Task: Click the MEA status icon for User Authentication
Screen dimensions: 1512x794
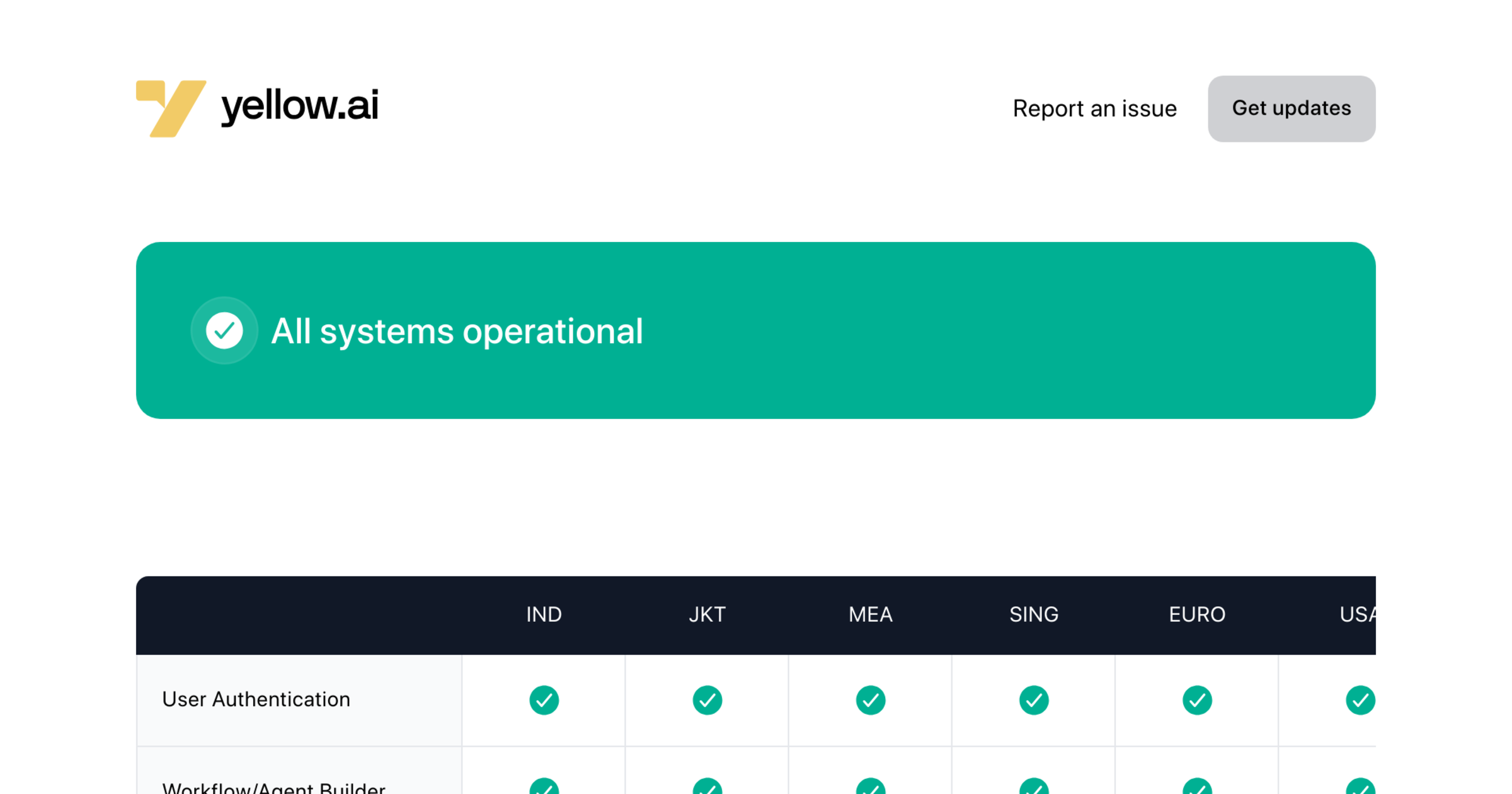Action: (x=870, y=699)
